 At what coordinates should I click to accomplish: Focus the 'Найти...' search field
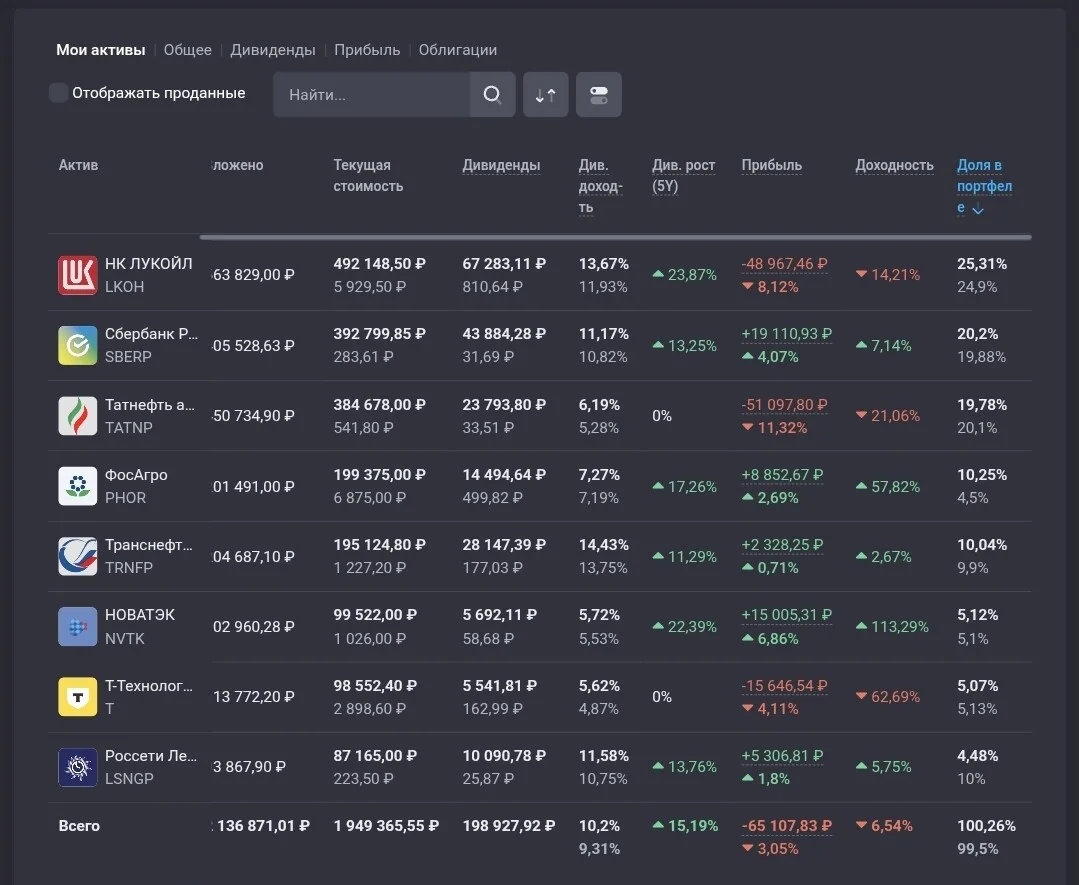[x=372, y=94]
